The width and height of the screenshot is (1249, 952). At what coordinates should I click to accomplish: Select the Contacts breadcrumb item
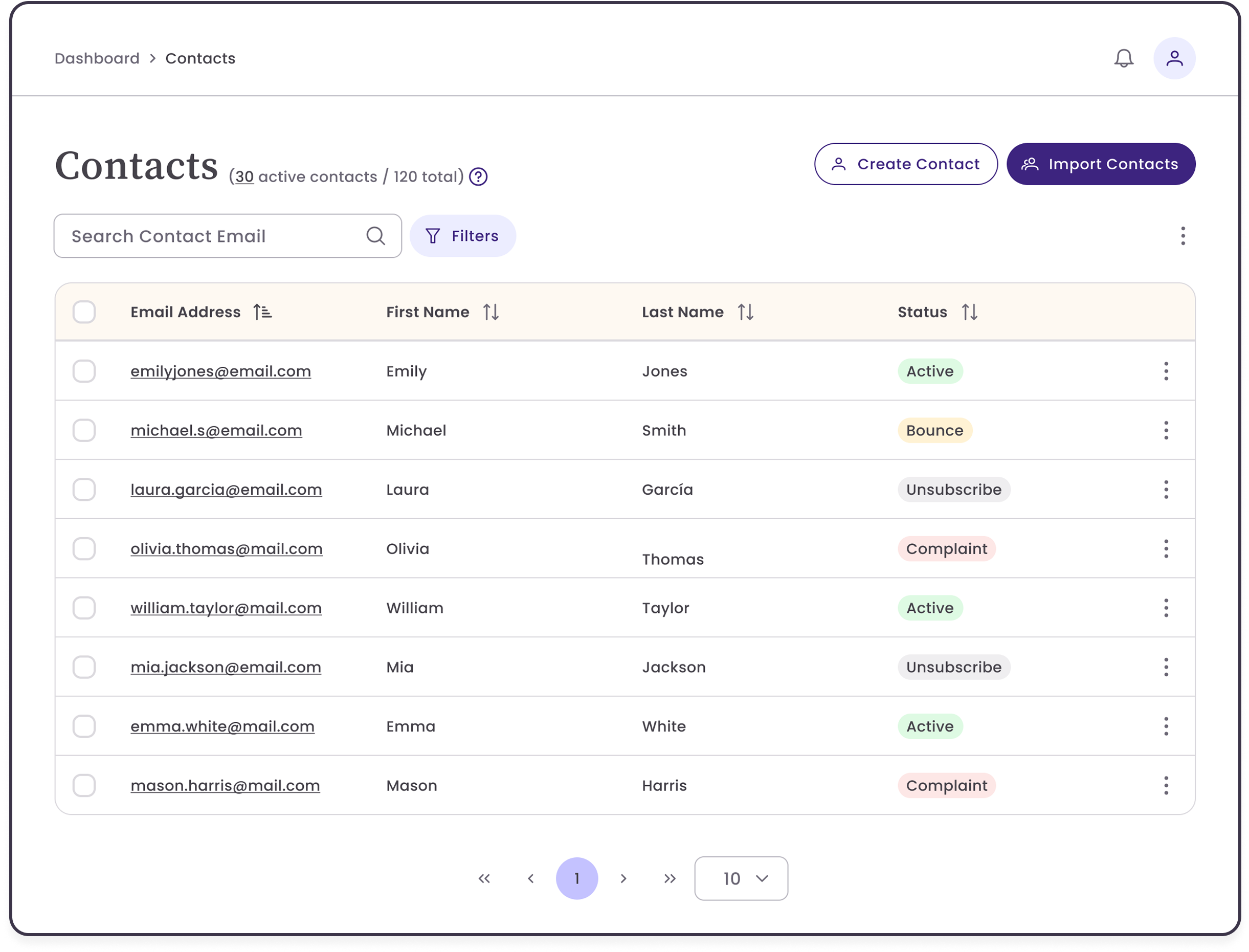tap(200, 58)
